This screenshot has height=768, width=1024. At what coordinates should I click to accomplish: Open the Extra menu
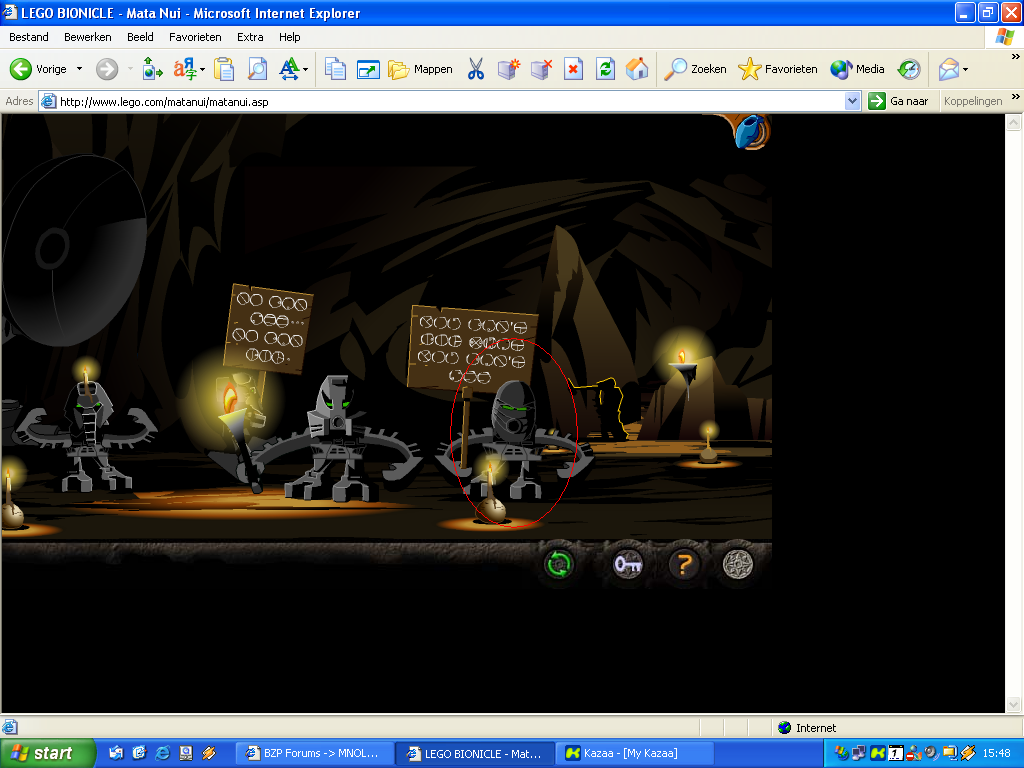(x=250, y=37)
